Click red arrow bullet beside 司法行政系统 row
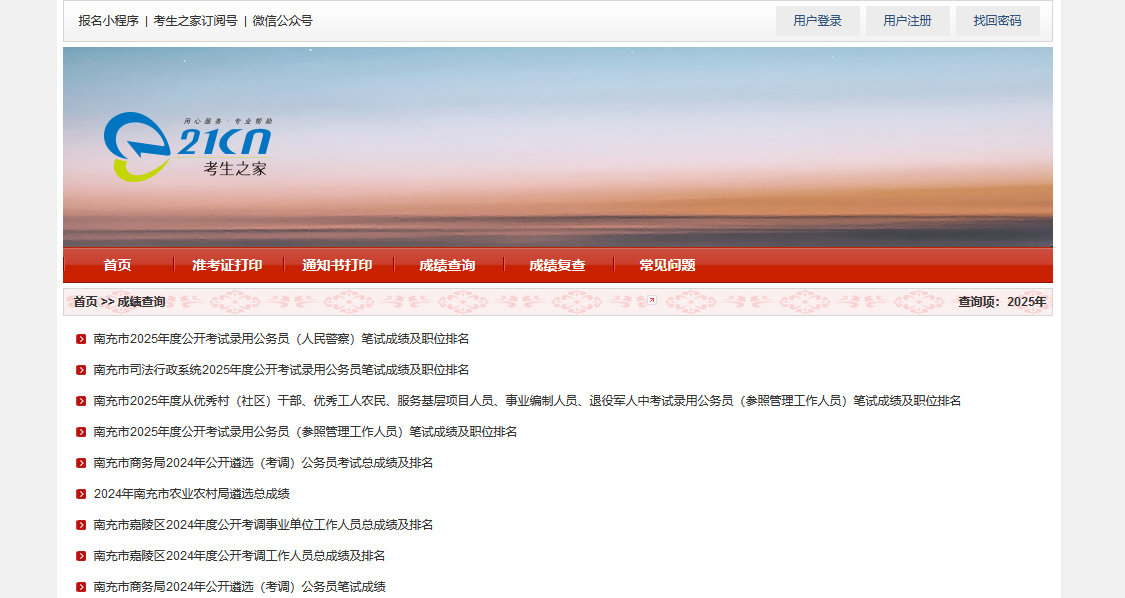The width and height of the screenshot is (1125, 598). point(81,370)
